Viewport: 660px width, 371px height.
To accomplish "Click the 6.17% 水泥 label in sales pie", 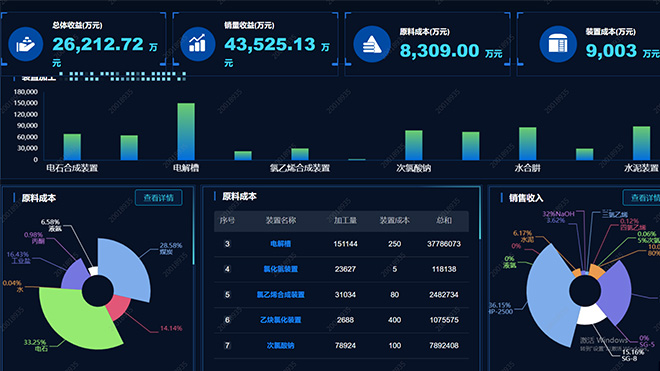I will (523, 236).
